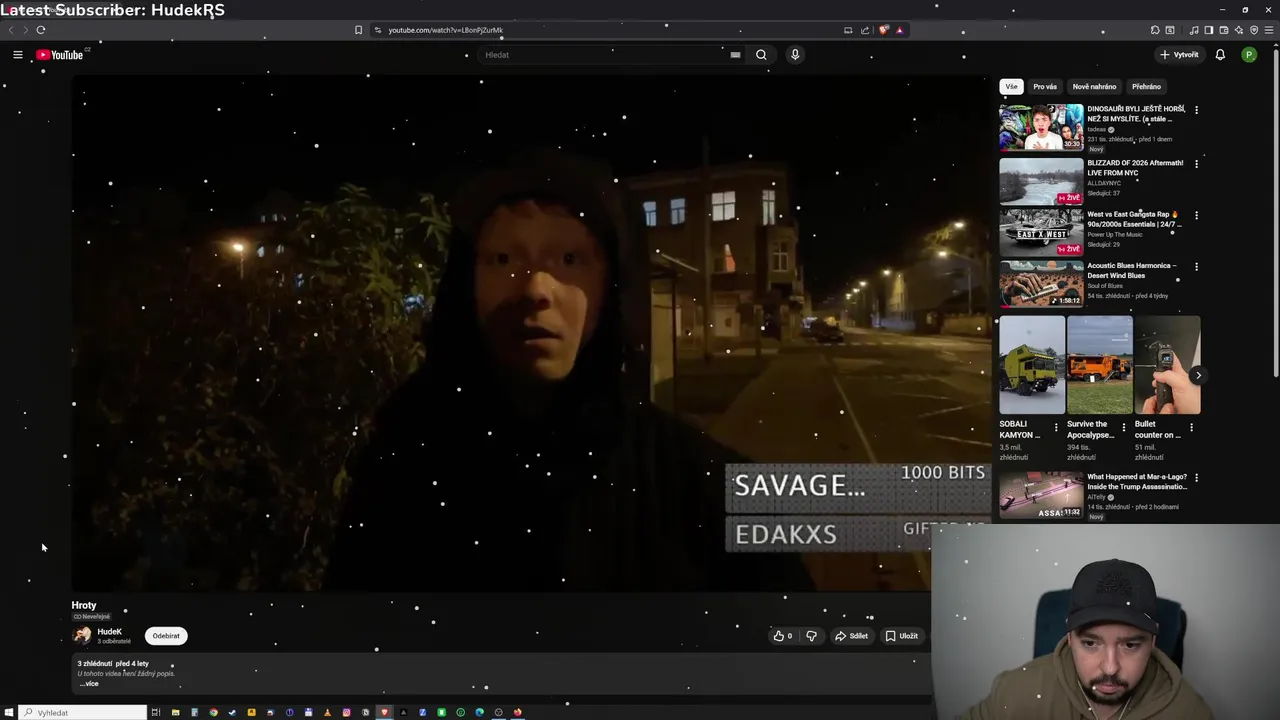Open Brave Shields lion icon

coord(883,30)
